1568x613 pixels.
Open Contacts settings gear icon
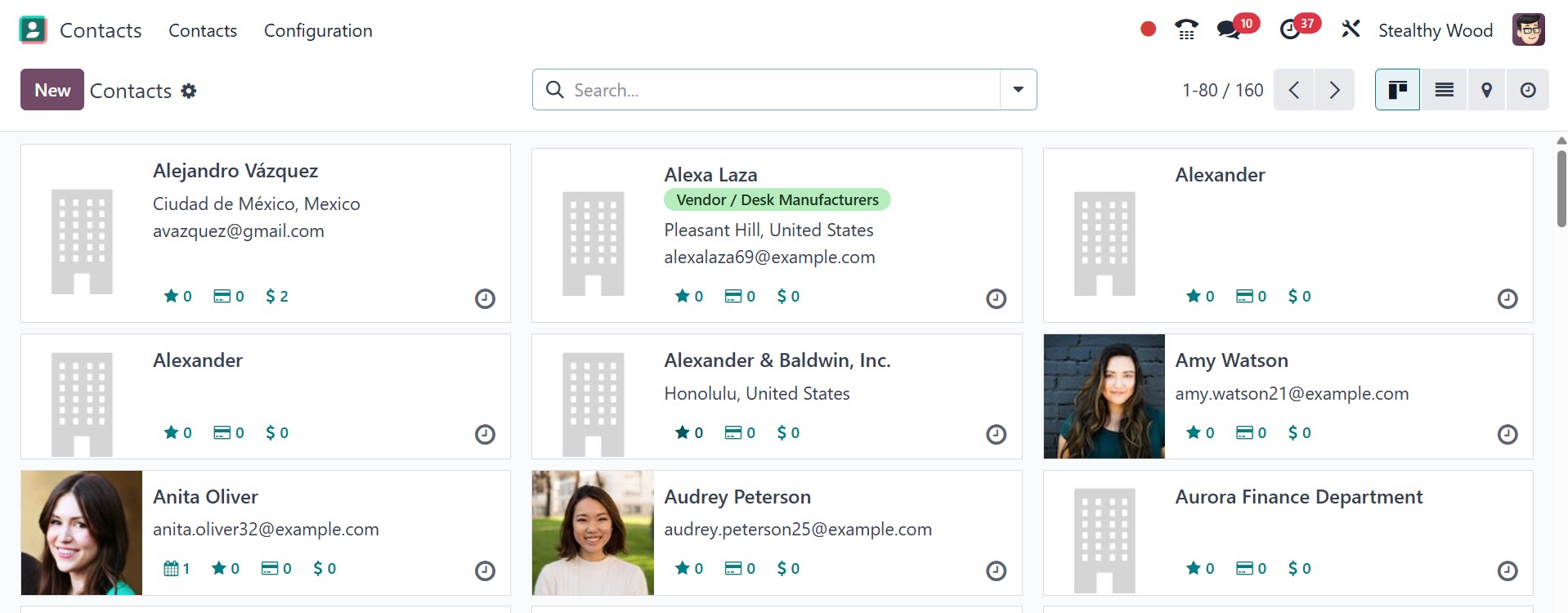pos(189,91)
